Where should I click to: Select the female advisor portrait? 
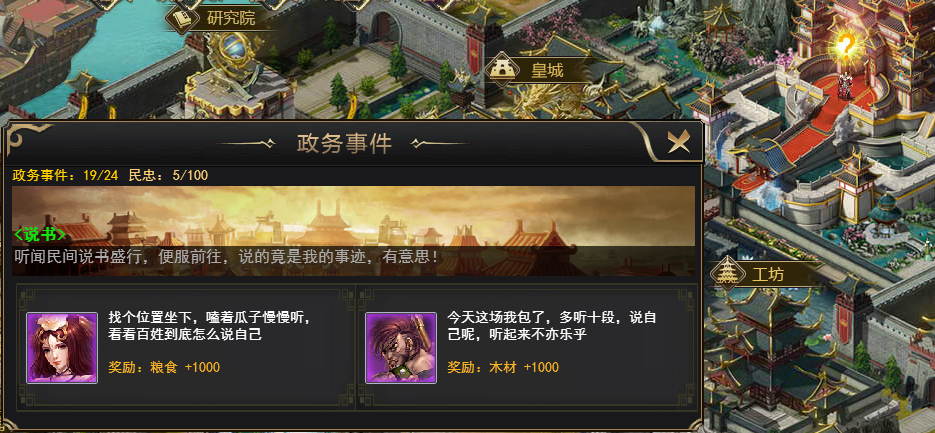pyautogui.click(x=62, y=348)
